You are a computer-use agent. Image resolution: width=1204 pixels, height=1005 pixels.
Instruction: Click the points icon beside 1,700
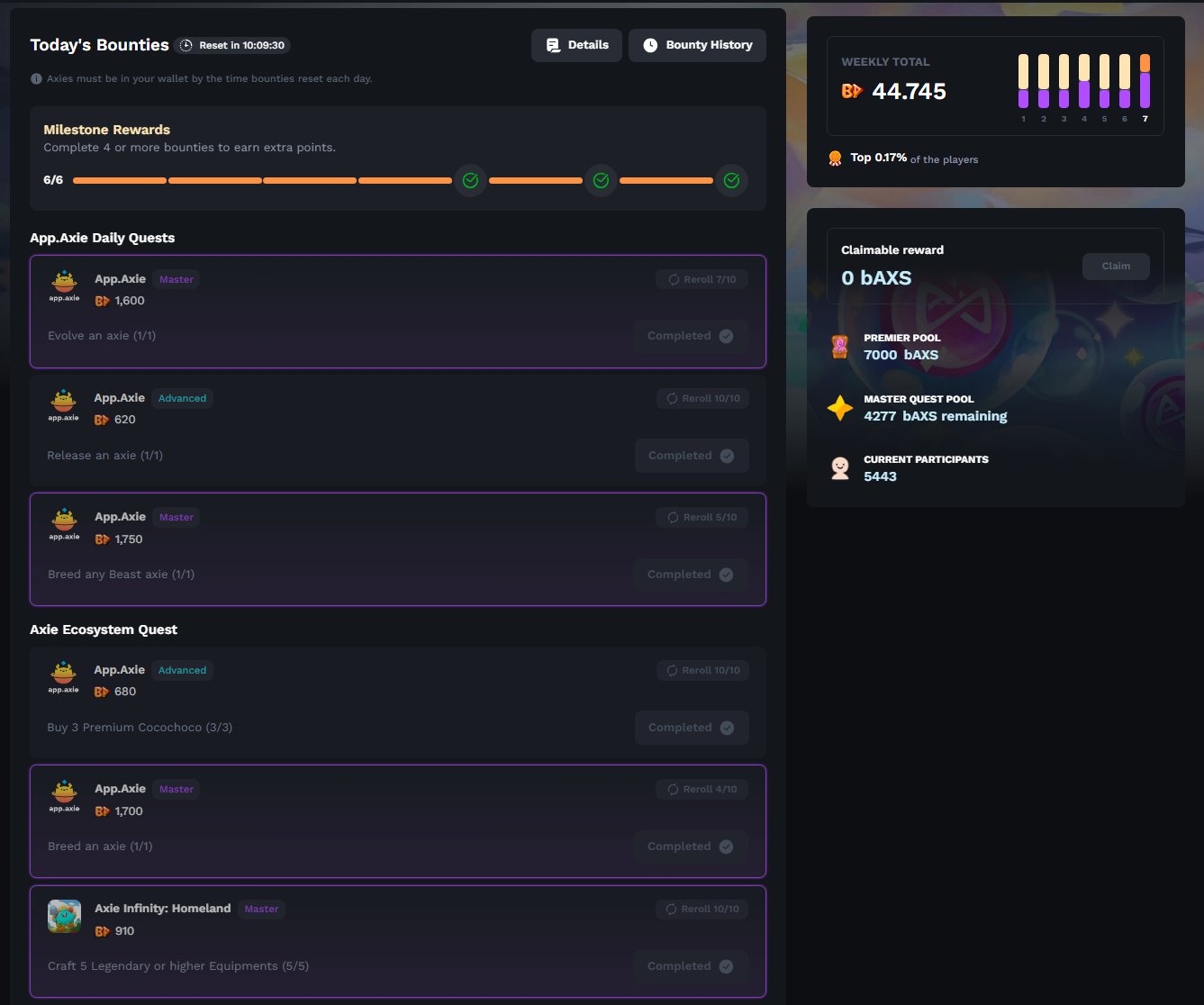103,811
